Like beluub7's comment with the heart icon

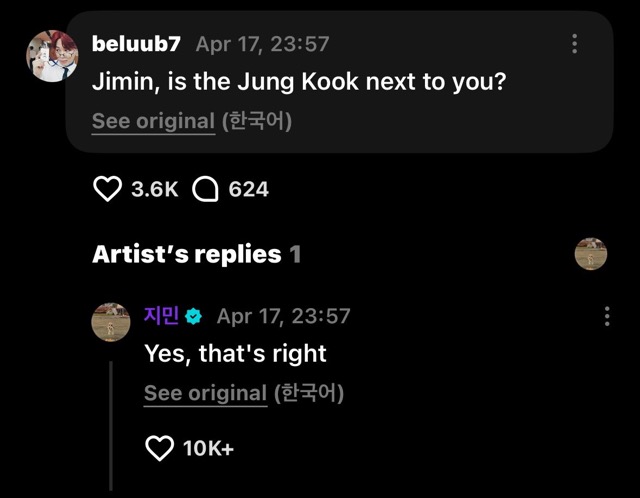(107, 189)
